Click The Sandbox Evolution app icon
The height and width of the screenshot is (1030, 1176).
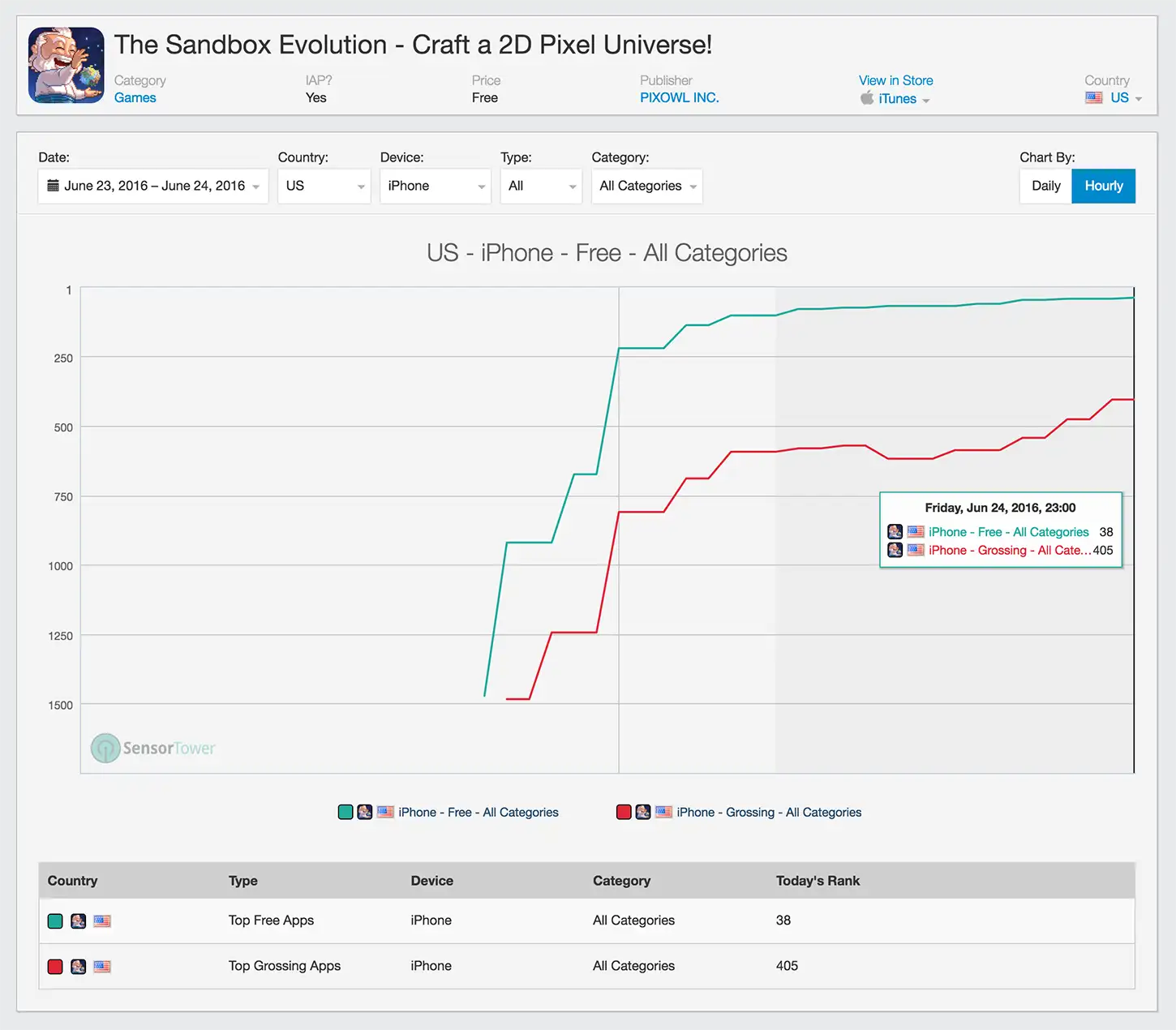67,66
